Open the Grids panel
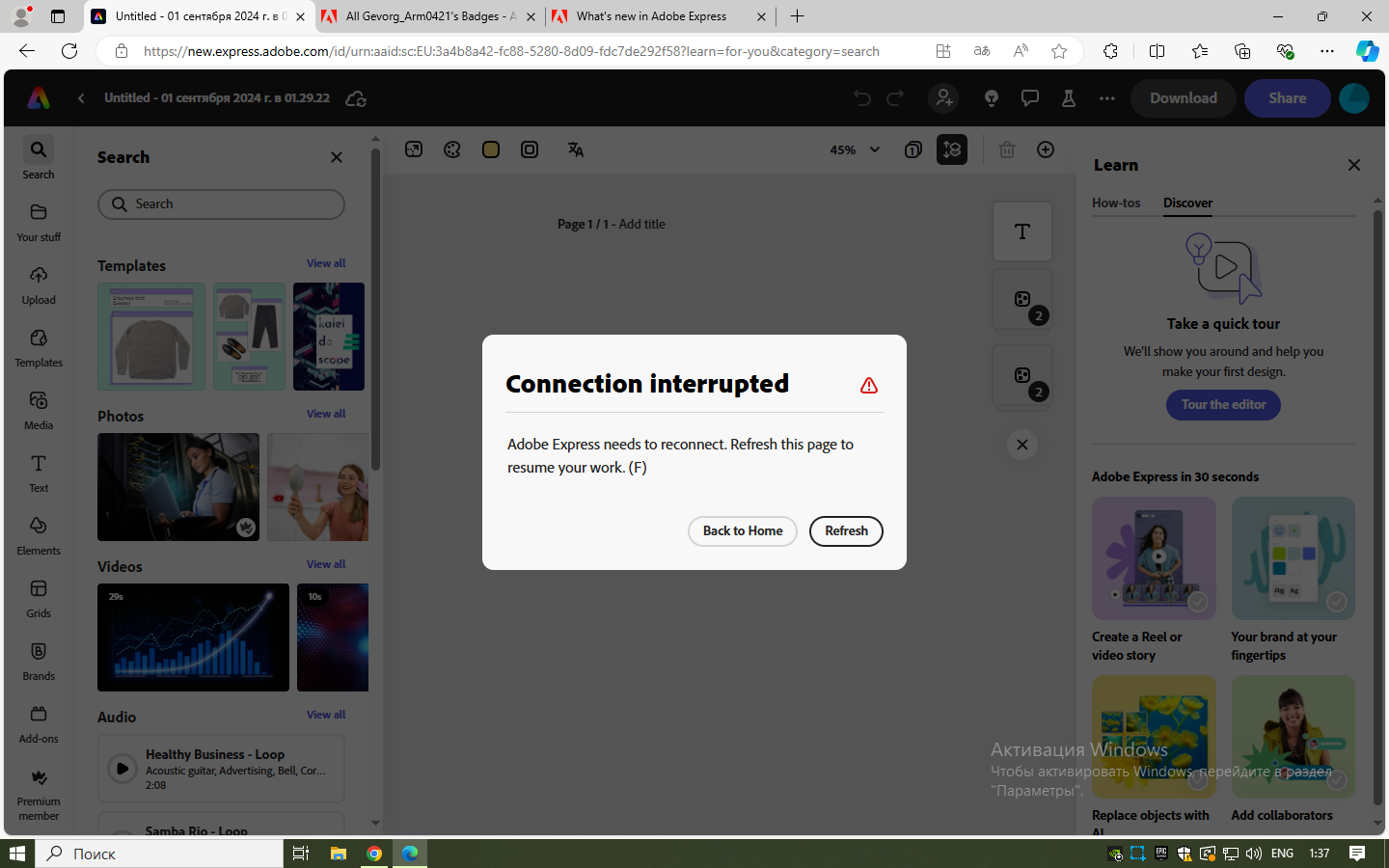The width and height of the screenshot is (1389, 868). click(38, 596)
